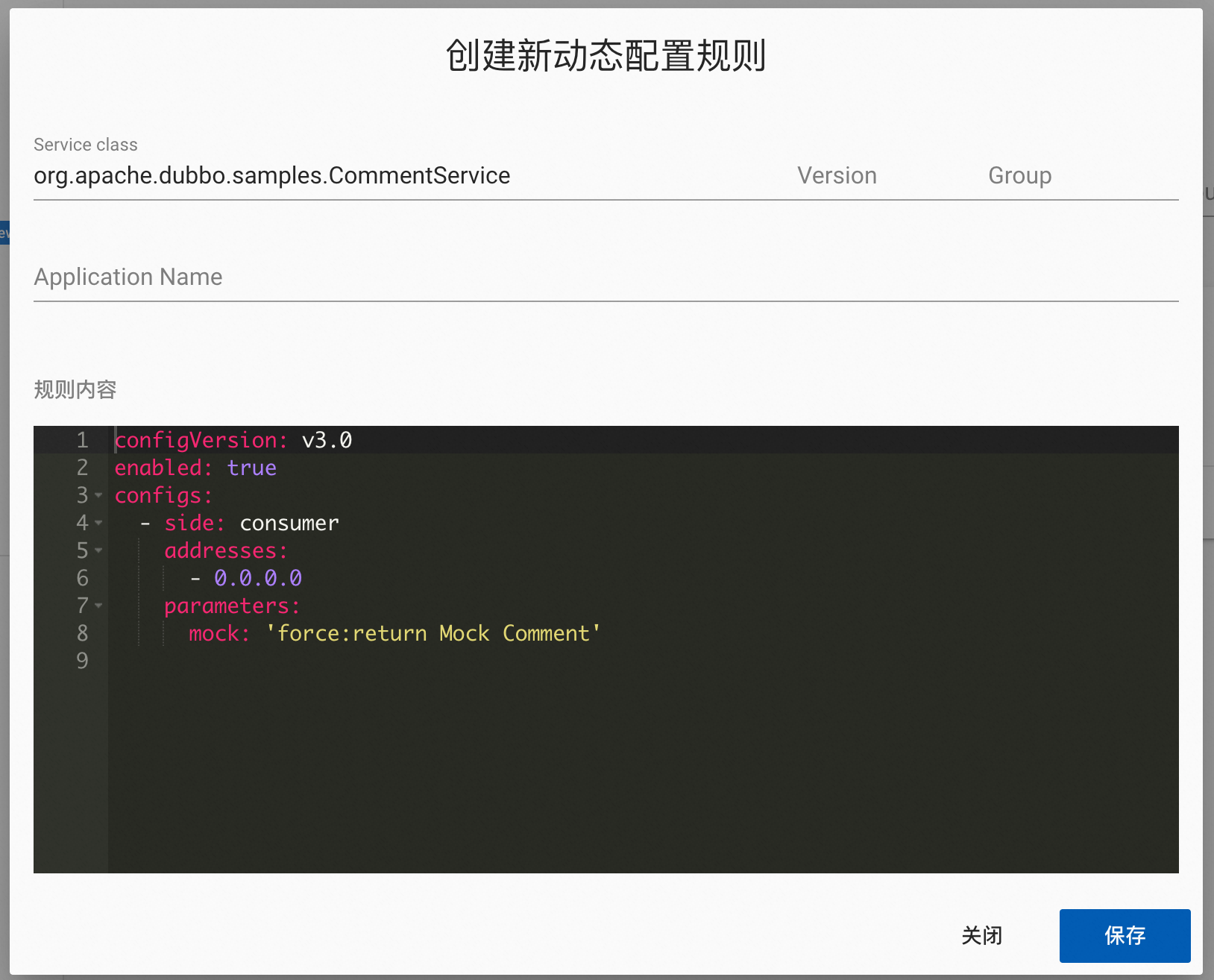Collapse the side consumer block fold arrow

pos(99,523)
